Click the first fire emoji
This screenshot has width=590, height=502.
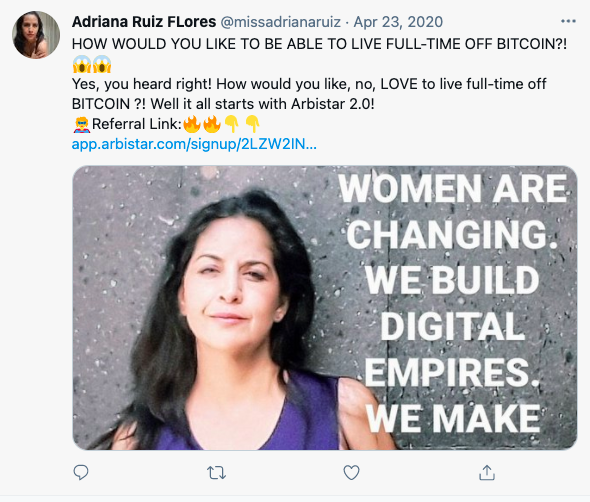tap(192, 124)
